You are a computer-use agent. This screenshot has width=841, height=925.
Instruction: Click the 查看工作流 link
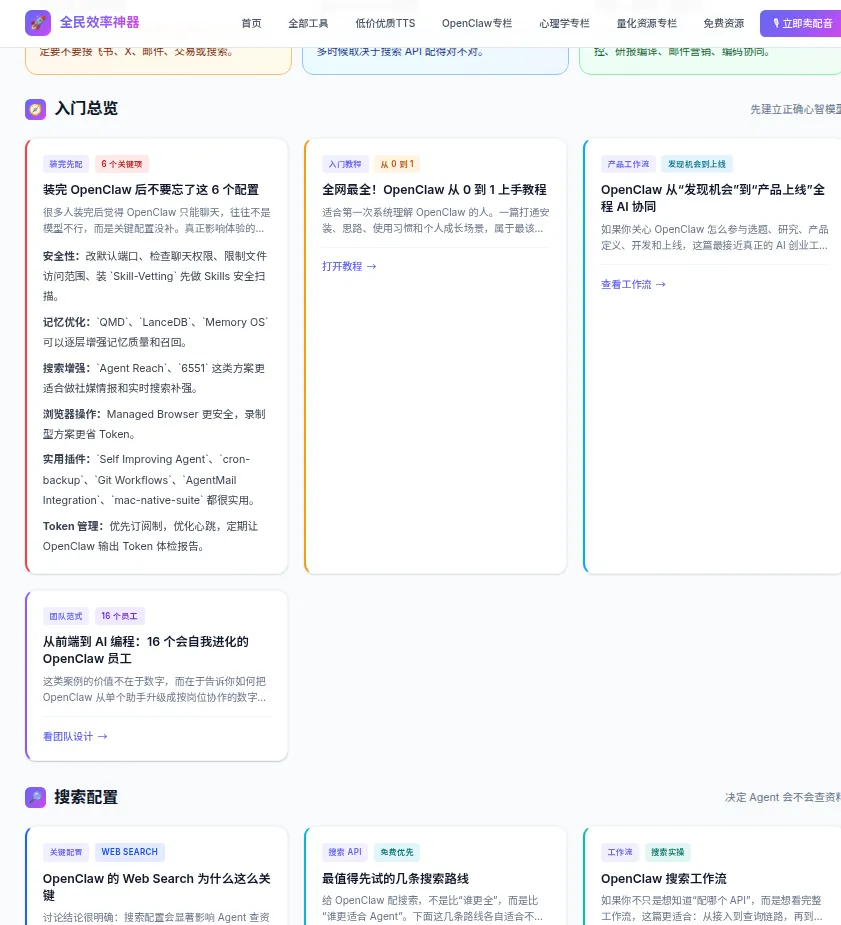633,284
